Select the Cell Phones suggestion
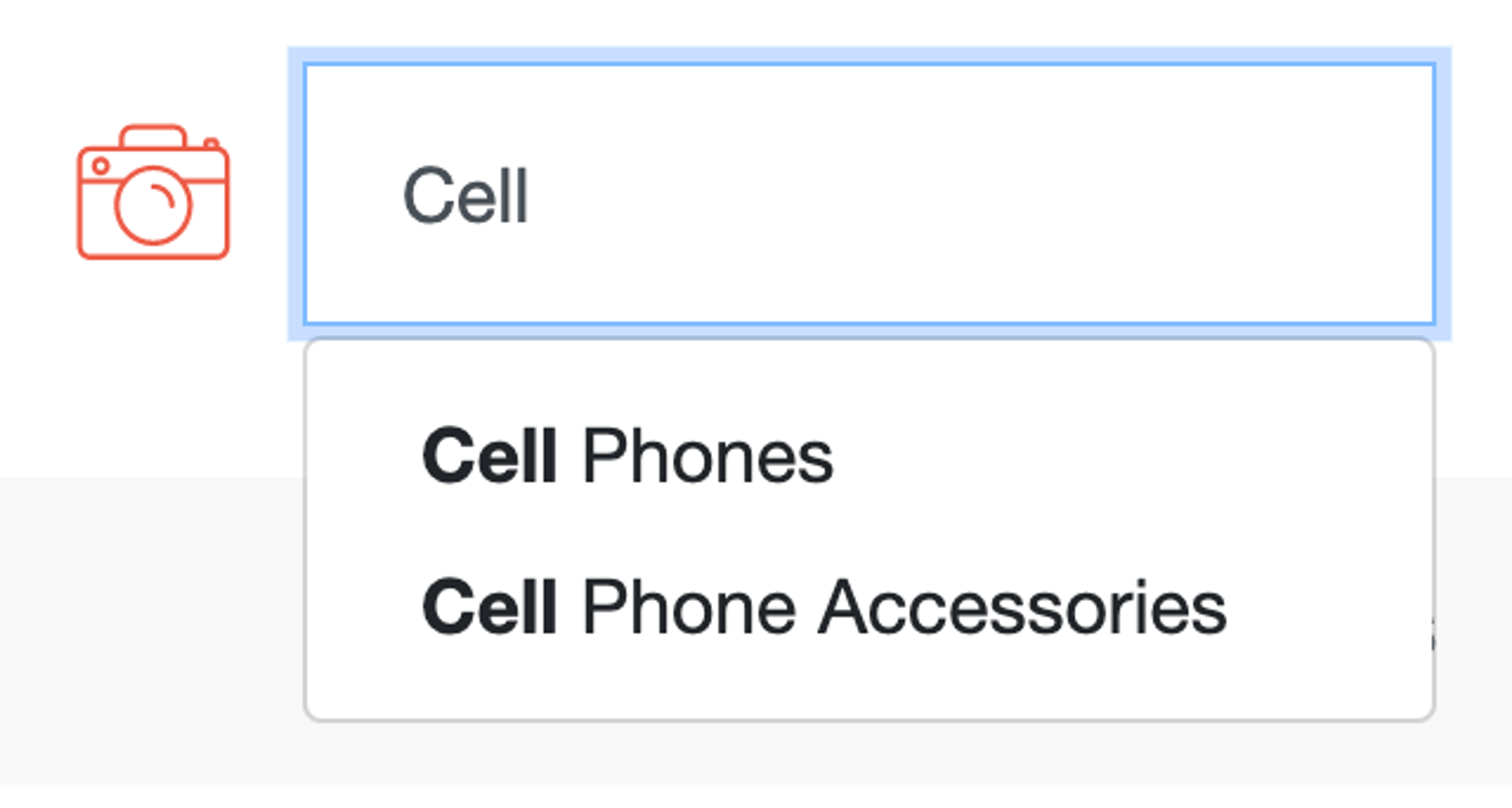The image size is (1512, 808). (627, 455)
